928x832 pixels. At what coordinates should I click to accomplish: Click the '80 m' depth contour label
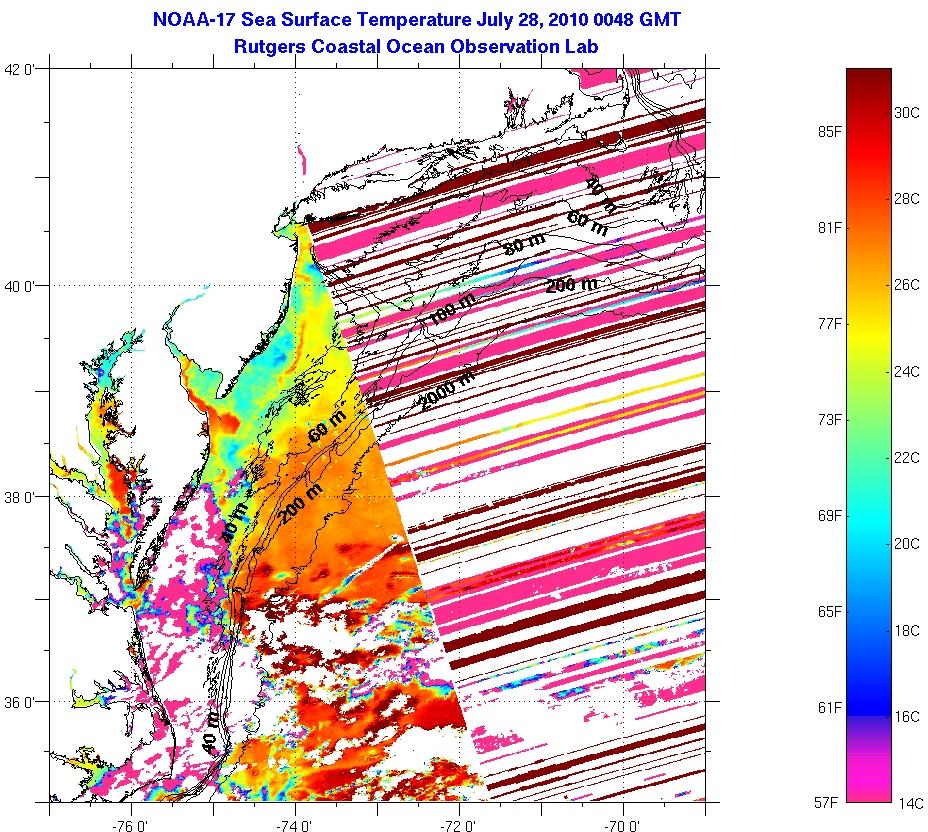tap(524, 244)
